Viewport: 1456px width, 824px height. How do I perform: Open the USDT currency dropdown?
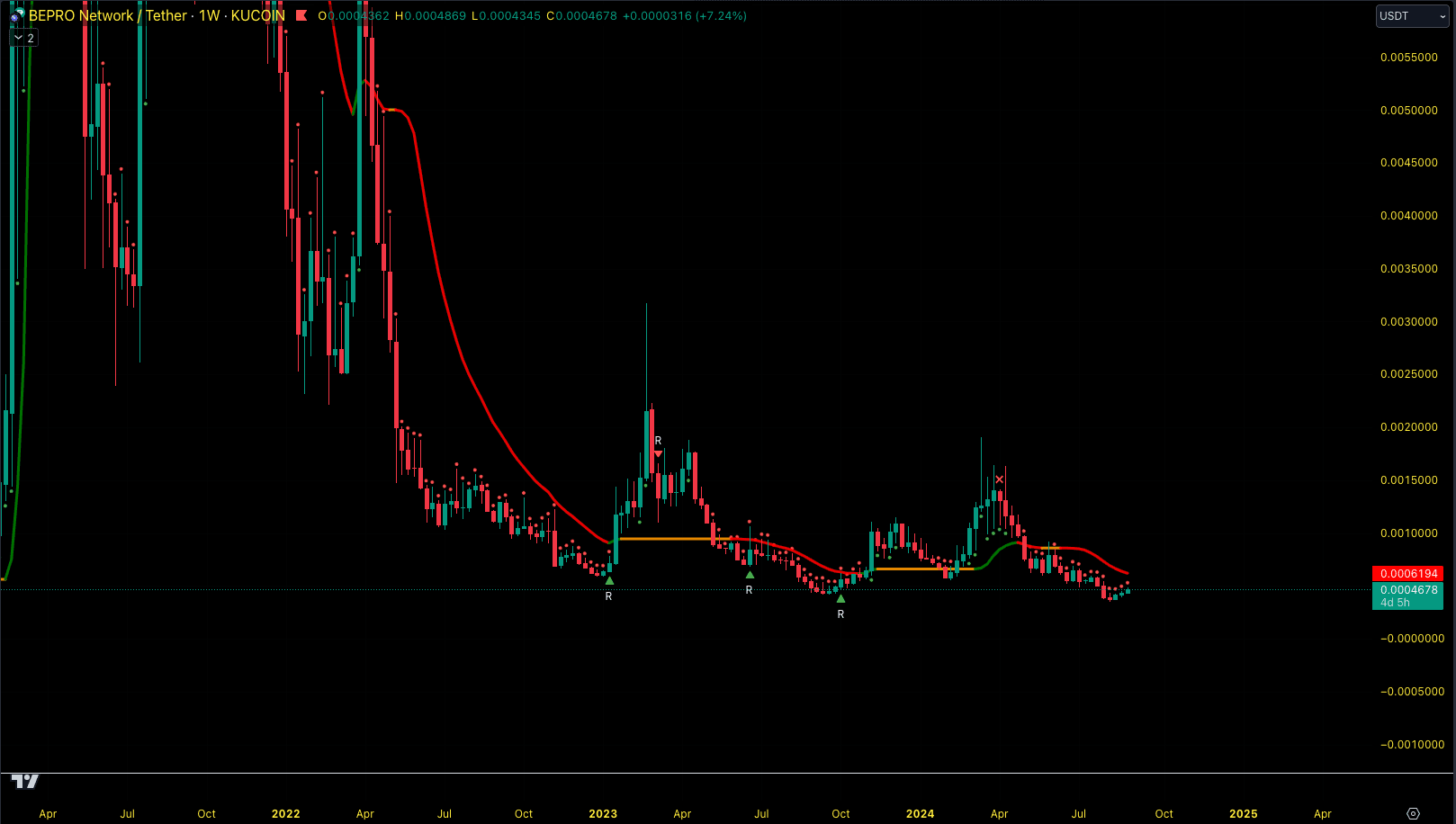pyautogui.click(x=1413, y=16)
